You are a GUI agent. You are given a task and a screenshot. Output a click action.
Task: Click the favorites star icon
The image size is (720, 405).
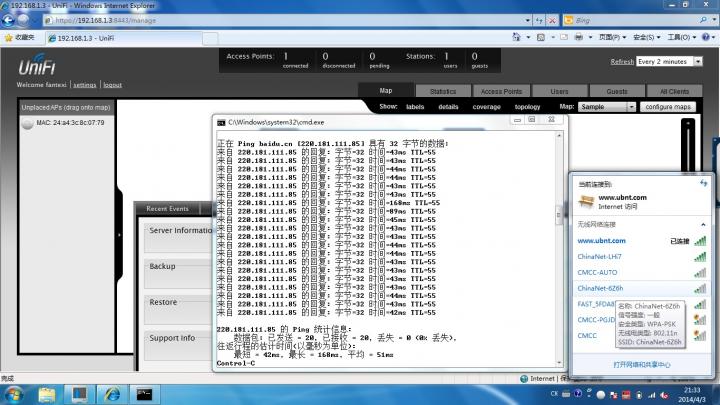[8, 38]
